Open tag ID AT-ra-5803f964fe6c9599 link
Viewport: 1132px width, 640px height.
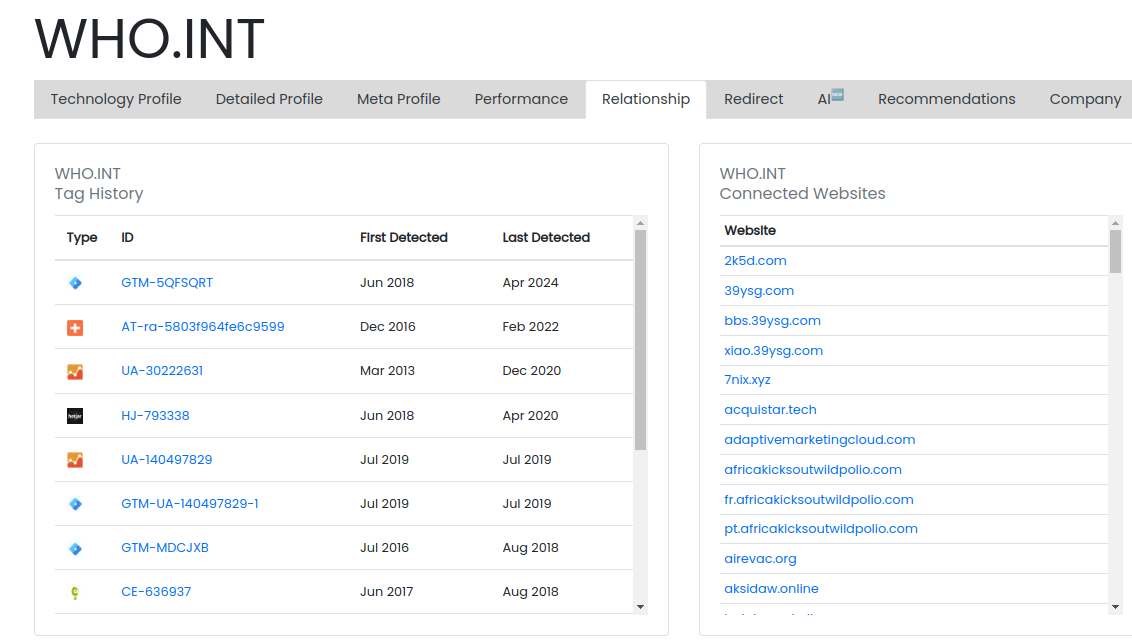[203, 327]
